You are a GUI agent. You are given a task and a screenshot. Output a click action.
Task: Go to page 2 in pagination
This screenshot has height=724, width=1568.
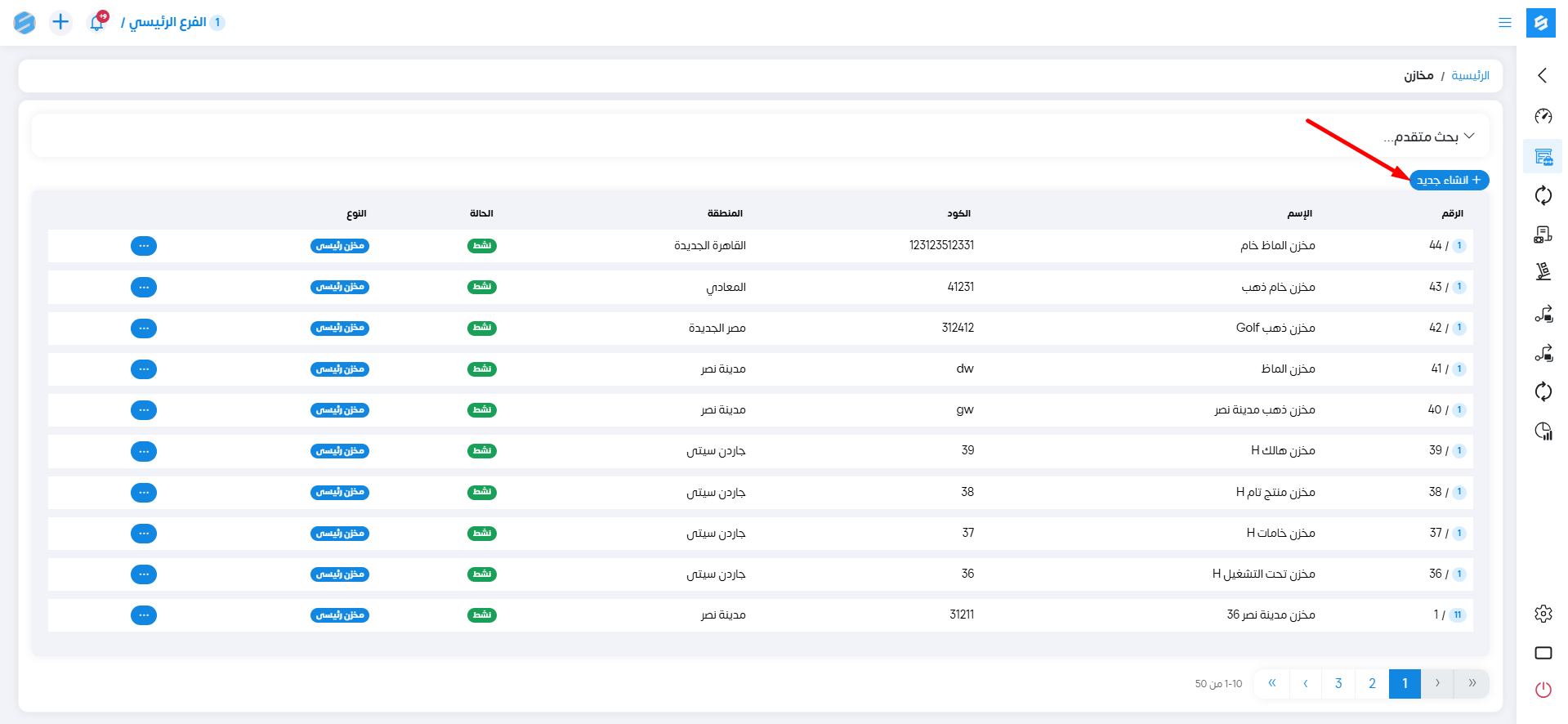(1372, 684)
